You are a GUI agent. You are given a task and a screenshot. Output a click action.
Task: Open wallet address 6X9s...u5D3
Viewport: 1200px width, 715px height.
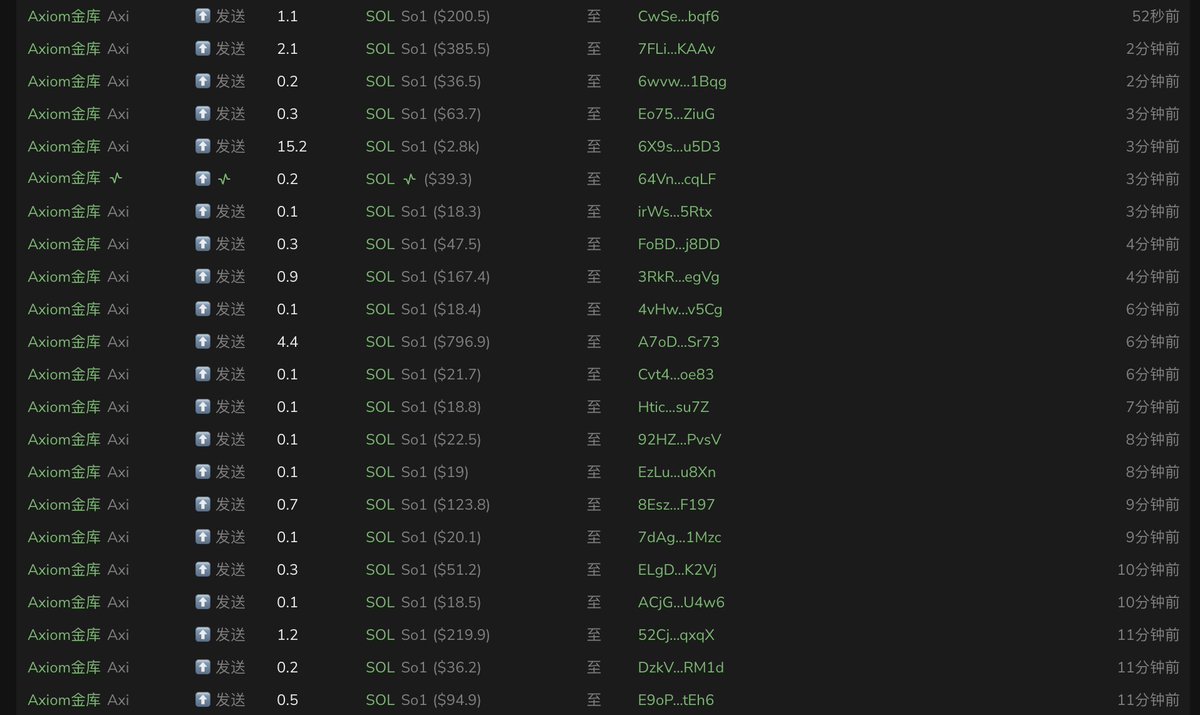pyautogui.click(x=679, y=146)
